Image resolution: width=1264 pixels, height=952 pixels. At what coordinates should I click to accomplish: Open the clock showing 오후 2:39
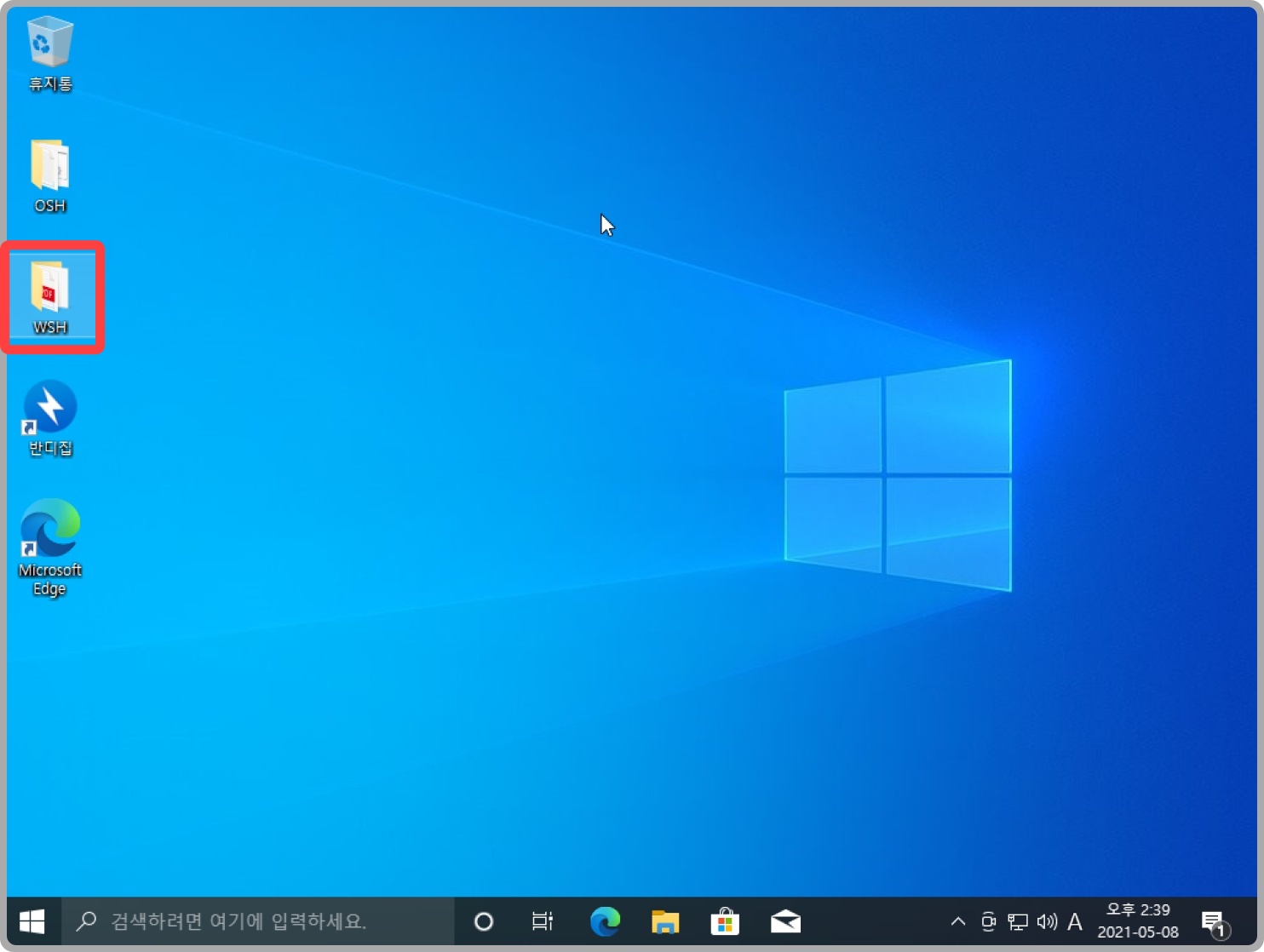tap(1138, 921)
